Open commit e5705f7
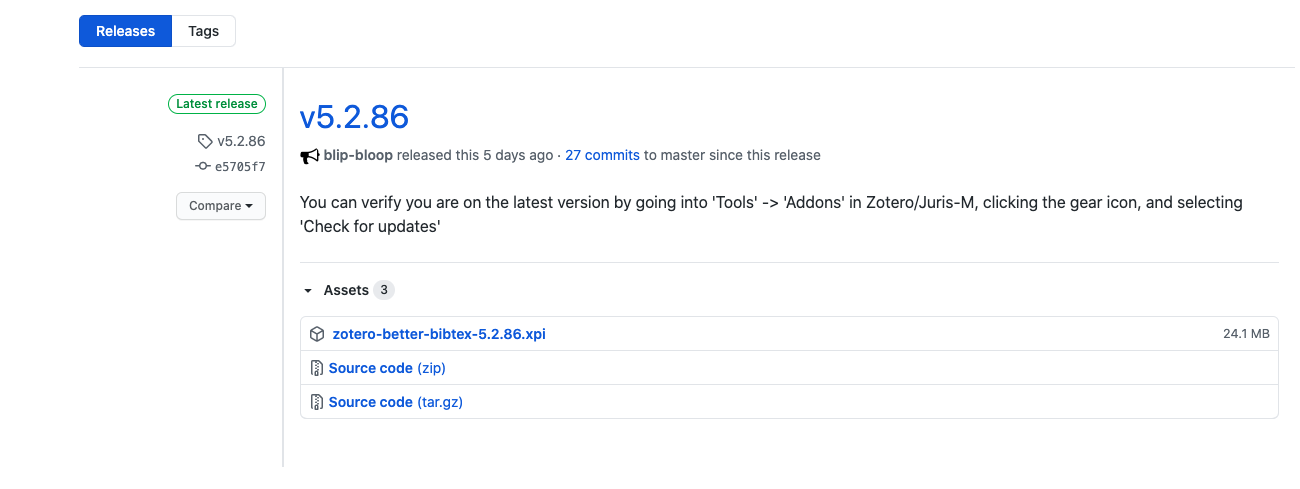Viewport: 1300px width, 489px height. 240,166
